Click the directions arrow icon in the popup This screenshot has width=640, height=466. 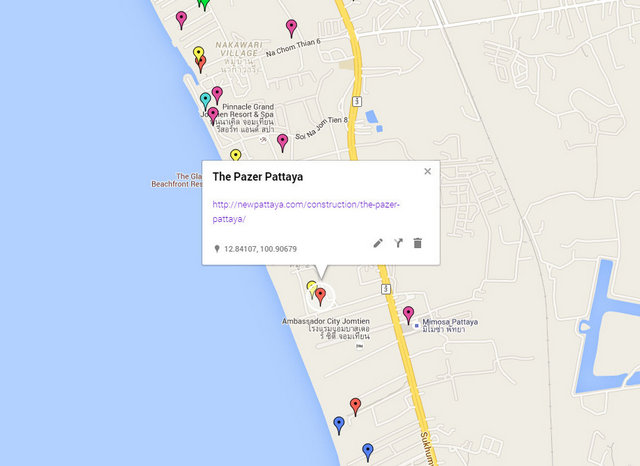point(398,243)
